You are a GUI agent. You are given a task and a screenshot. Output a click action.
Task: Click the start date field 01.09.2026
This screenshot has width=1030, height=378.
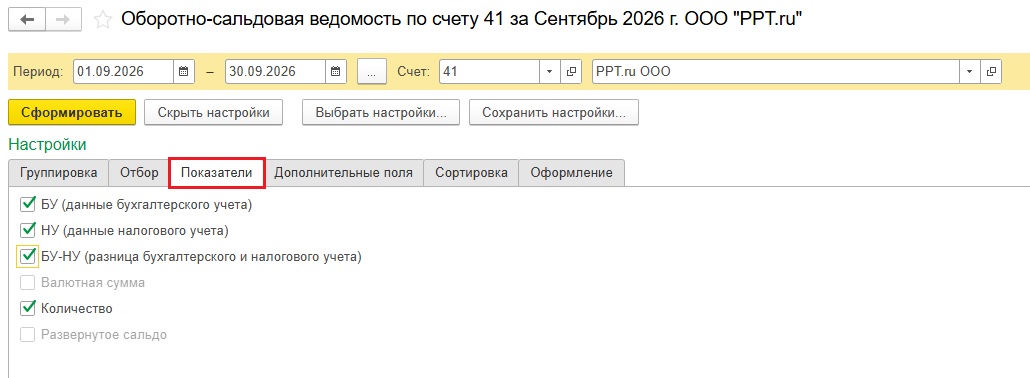[123, 72]
